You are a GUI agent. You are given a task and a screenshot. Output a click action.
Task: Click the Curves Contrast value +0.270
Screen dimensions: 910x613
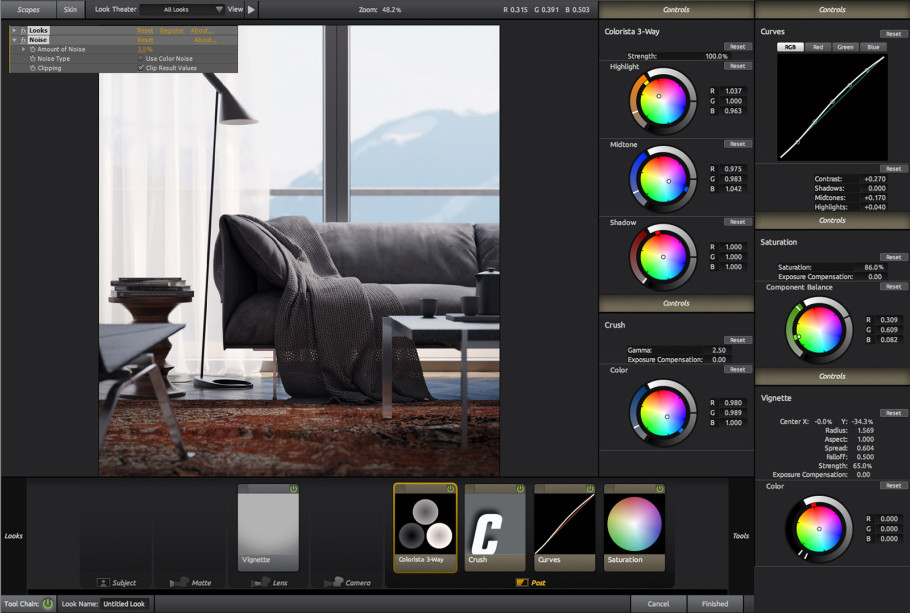tap(875, 179)
